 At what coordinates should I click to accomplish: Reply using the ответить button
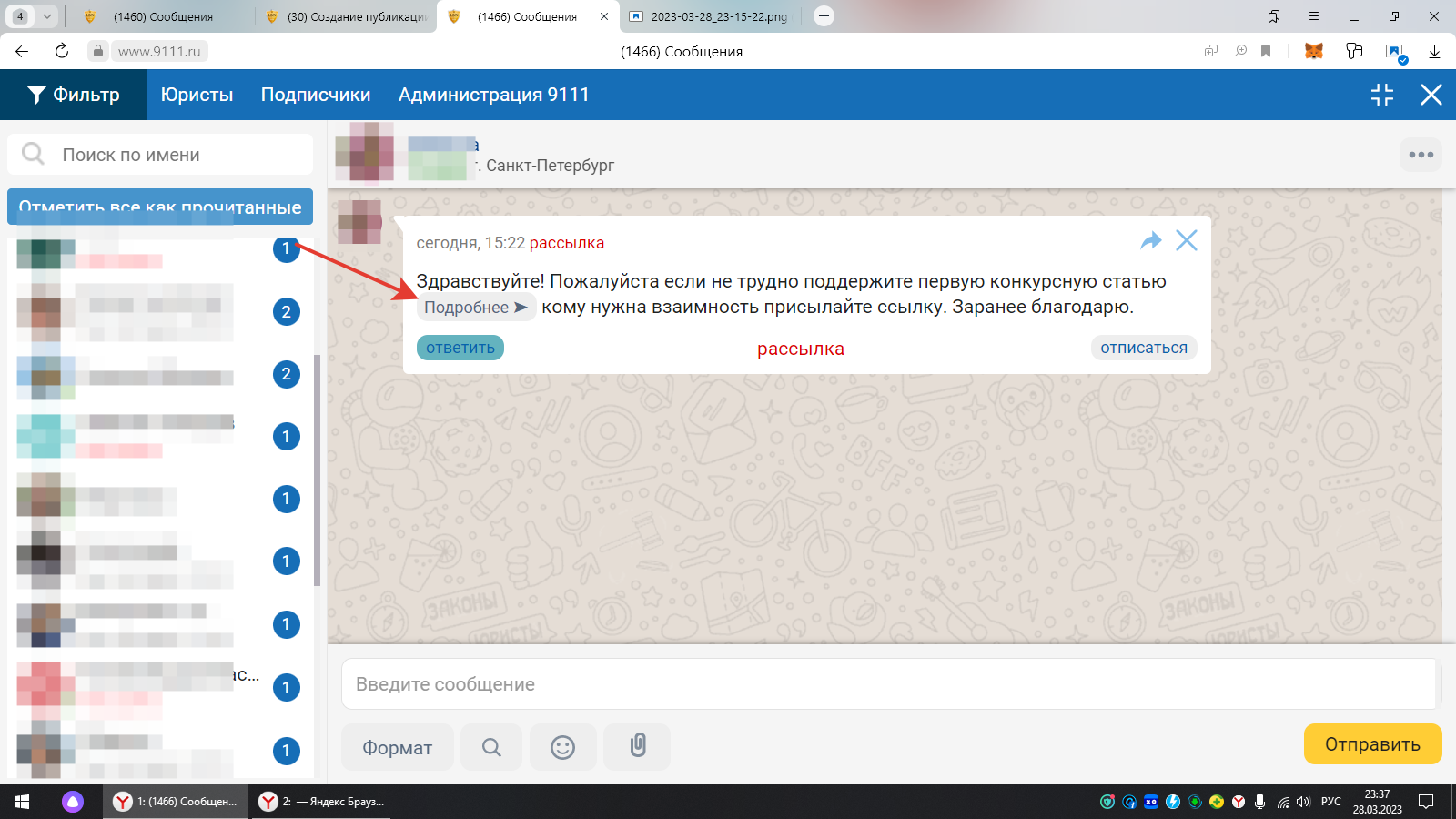pos(460,348)
